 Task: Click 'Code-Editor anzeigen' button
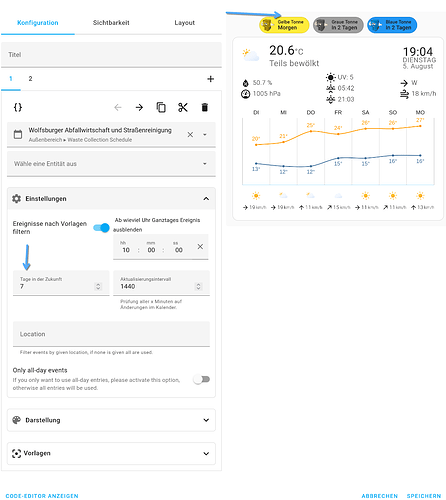[42, 496]
